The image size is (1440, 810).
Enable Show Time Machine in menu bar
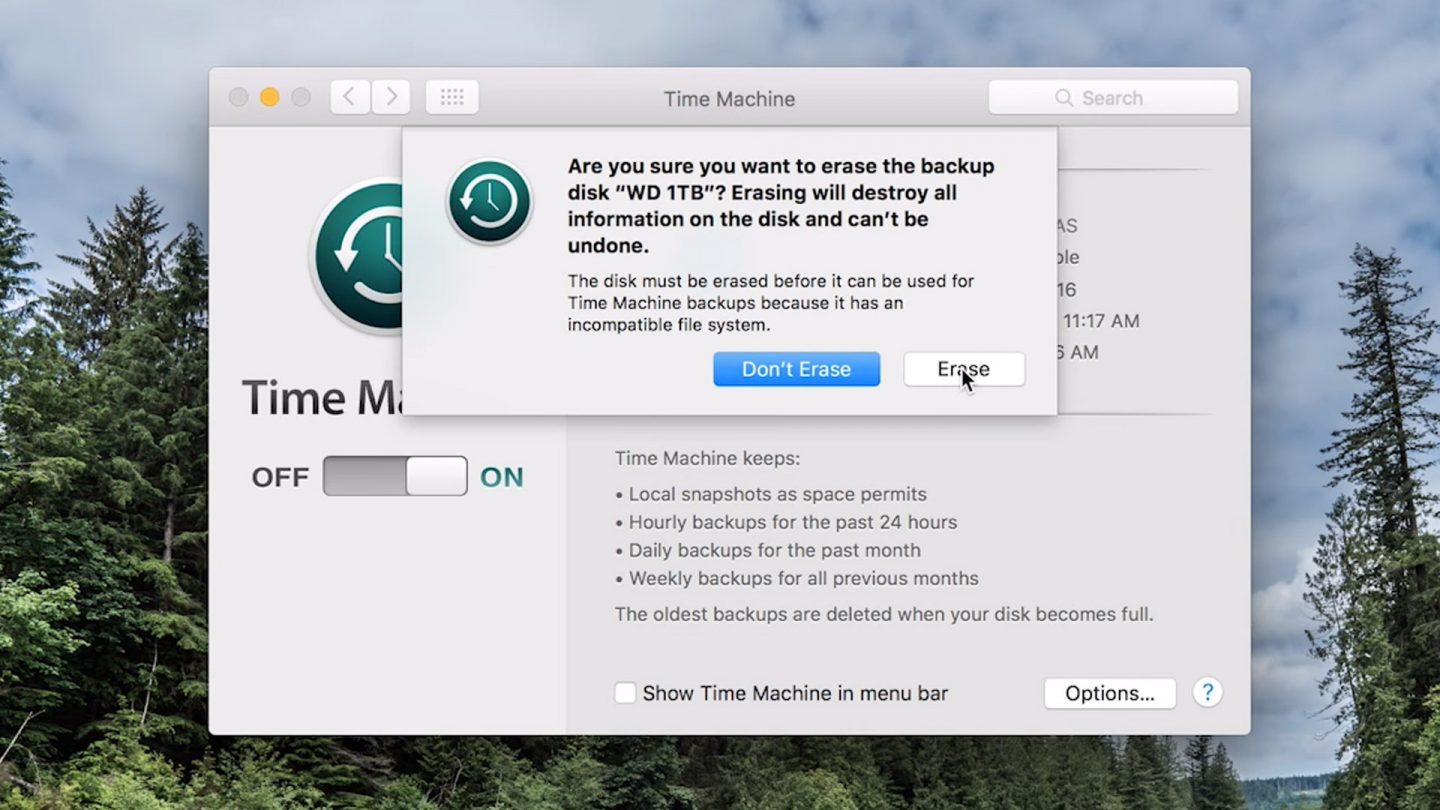(x=625, y=693)
